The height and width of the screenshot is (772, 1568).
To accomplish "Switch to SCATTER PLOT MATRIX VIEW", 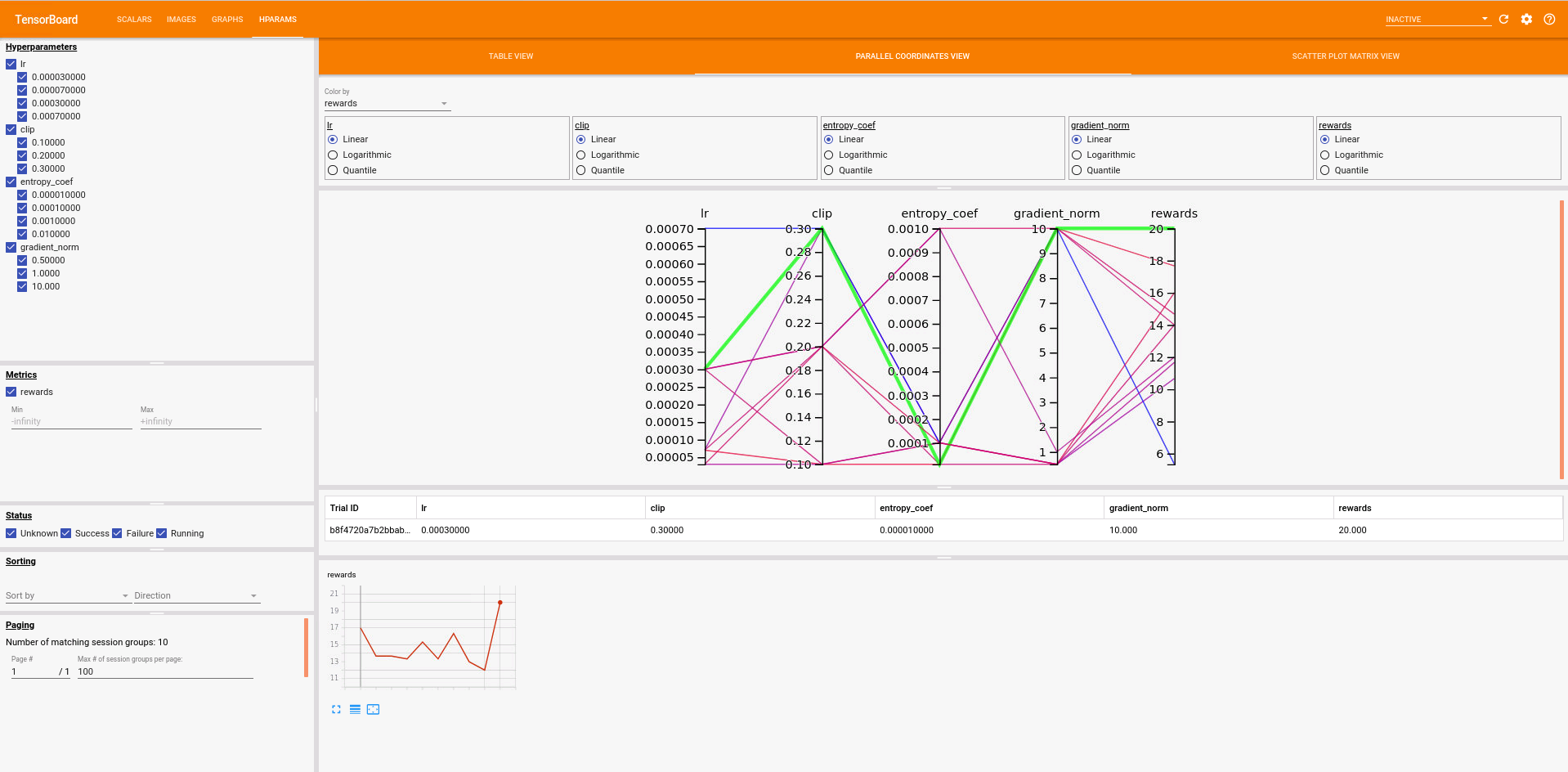I will point(1346,56).
